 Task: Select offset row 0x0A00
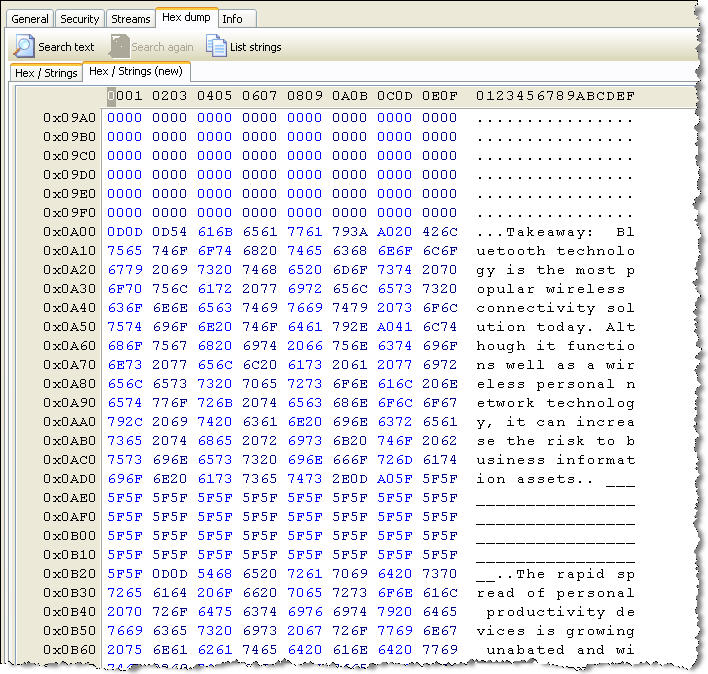pyautogui.click(x=69, y=232)
